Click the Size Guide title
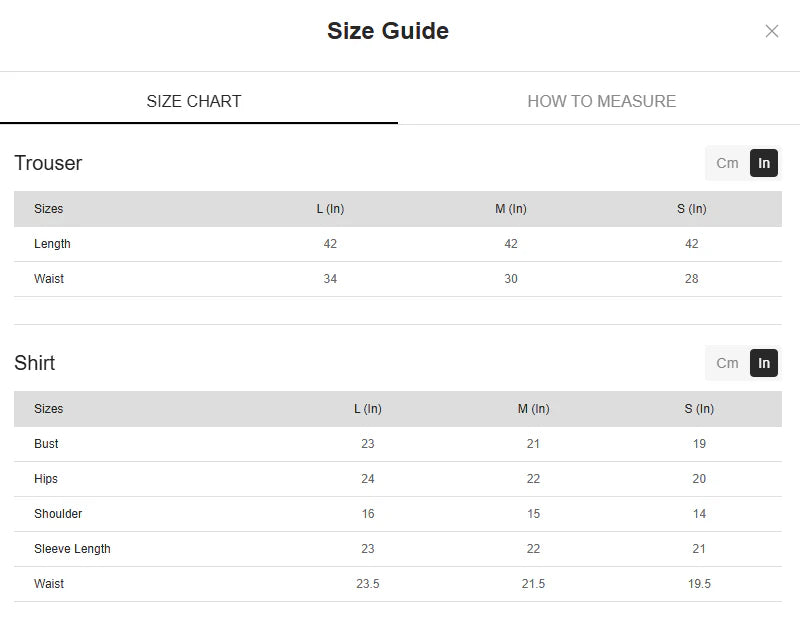The width and height of the screenshot is (800, 626). click(x=388, y=31)
